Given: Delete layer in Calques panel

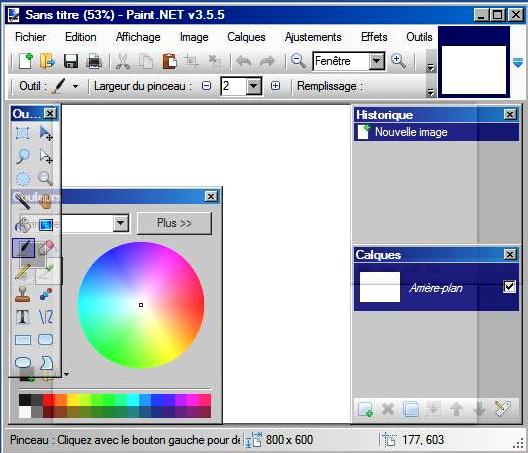Looking at the screenshot, I should pos(388,409).
